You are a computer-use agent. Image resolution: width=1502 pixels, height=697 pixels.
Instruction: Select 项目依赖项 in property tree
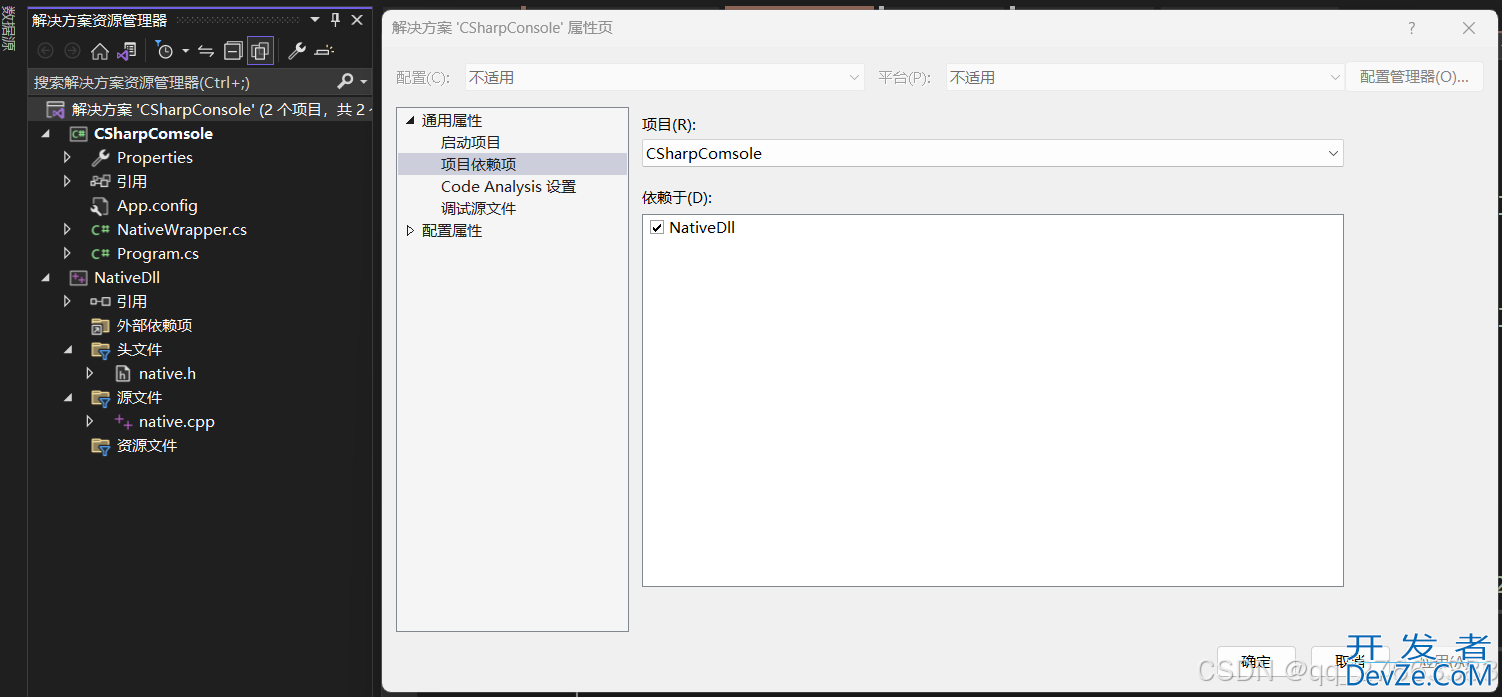(479, 164)
